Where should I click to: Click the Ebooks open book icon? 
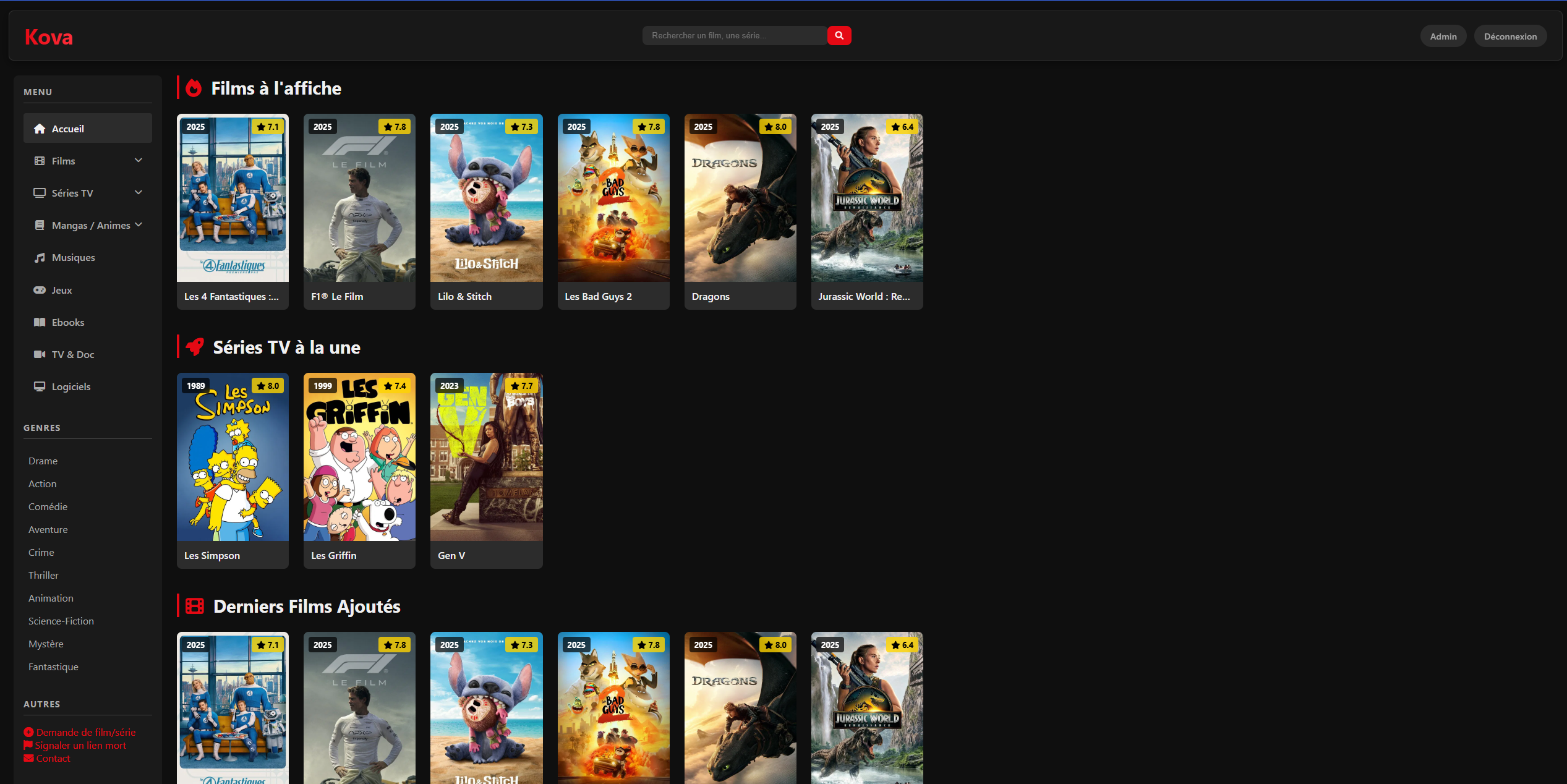coord(40,322)
